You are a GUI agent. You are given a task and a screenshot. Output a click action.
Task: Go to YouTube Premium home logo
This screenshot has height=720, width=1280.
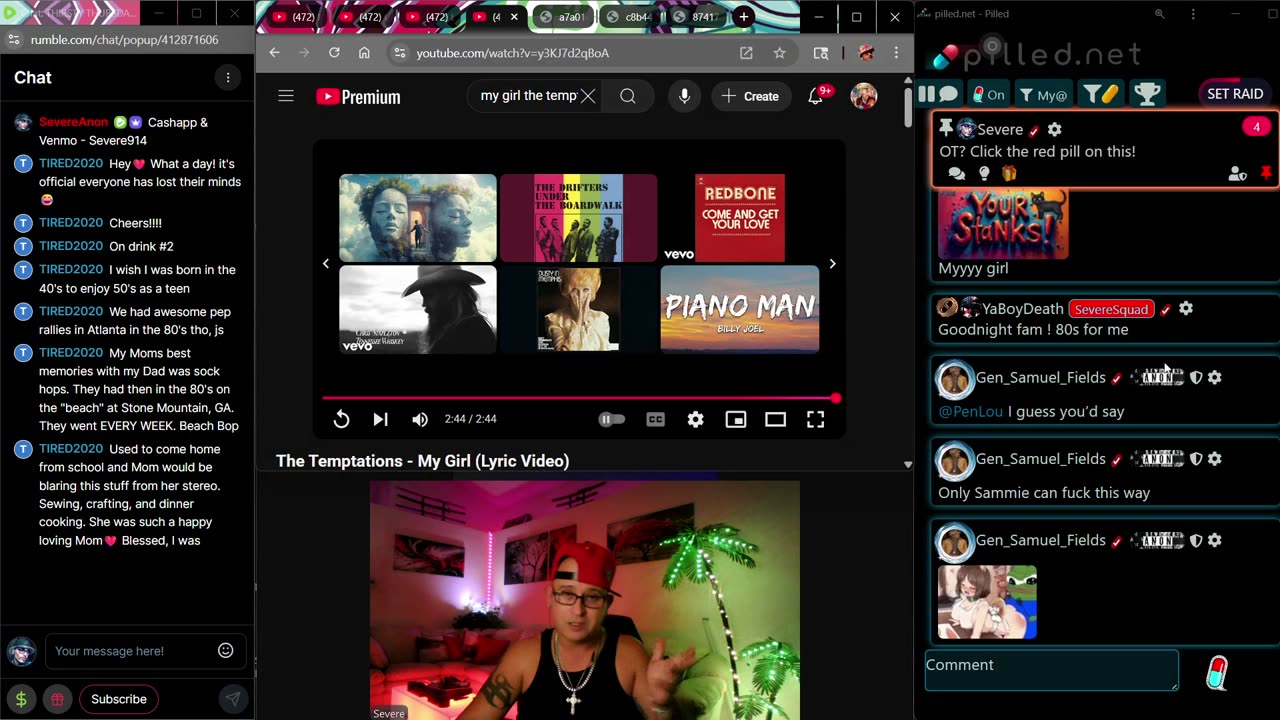tap(358, 97)
